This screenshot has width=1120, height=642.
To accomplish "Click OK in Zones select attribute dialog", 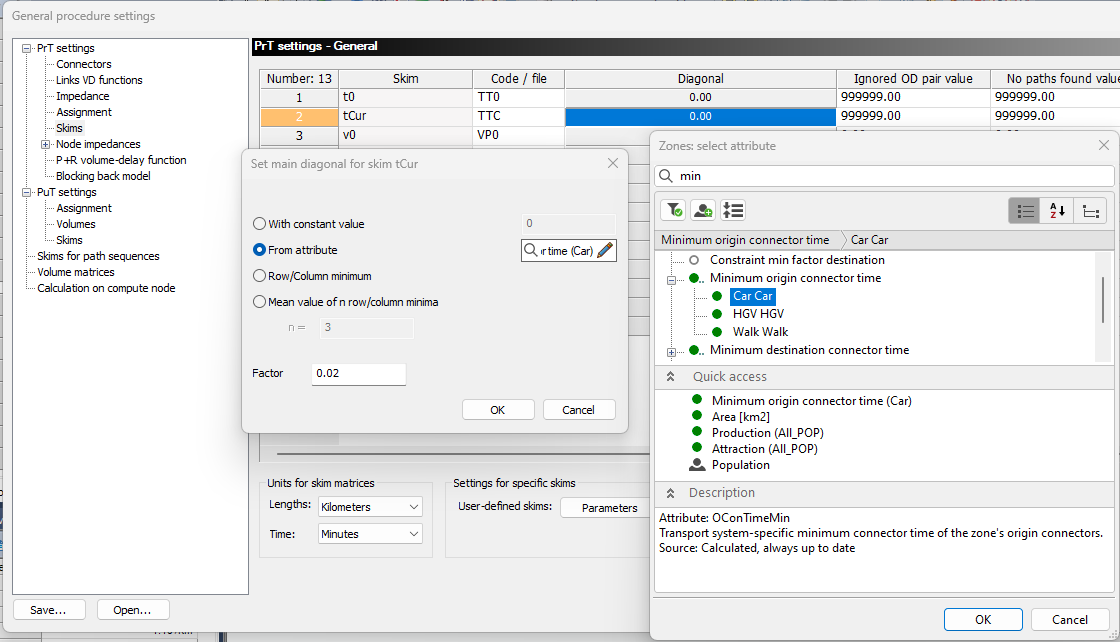I will (983, 619).
